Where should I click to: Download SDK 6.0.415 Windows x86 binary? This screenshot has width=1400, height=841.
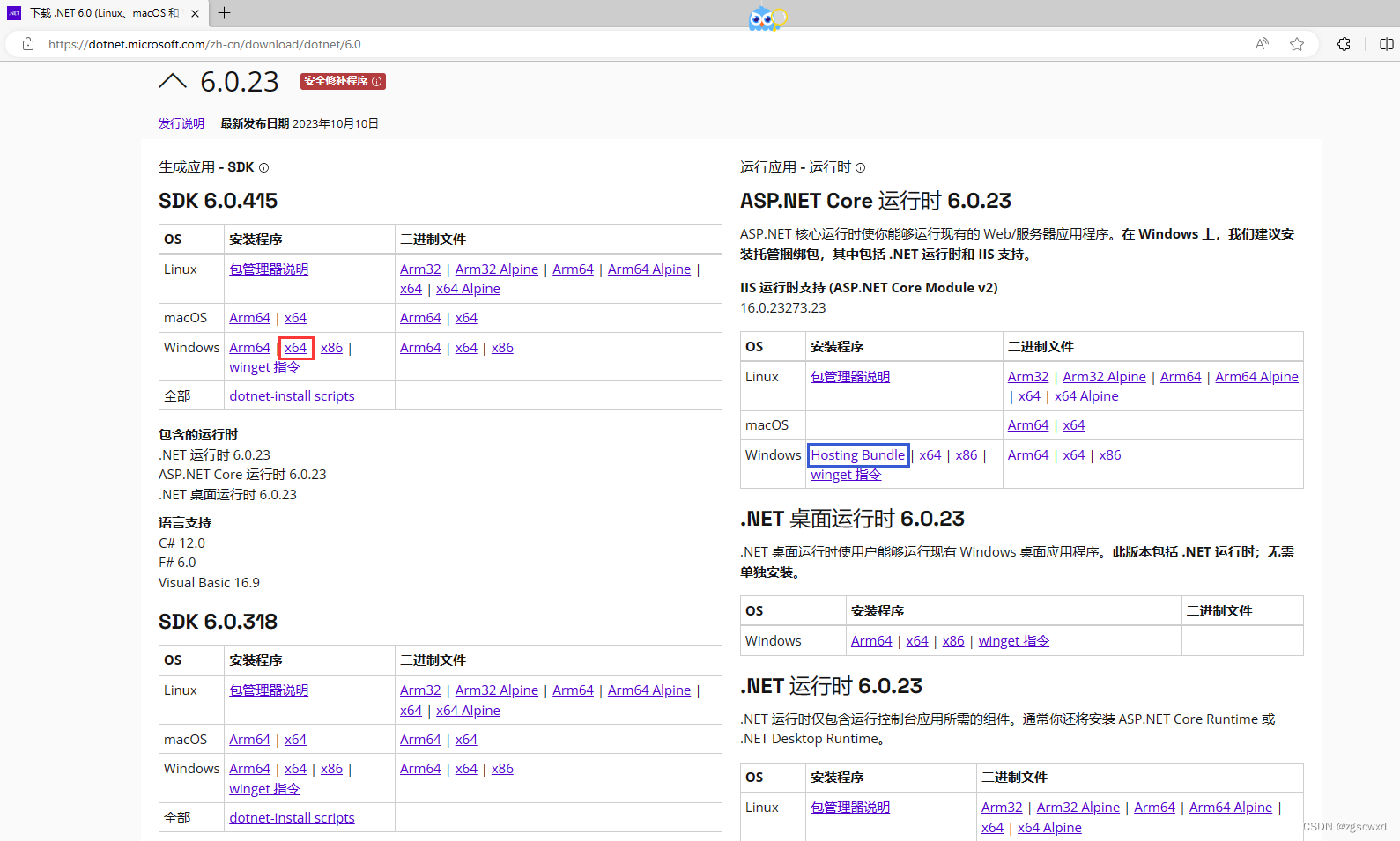[502, 348]
